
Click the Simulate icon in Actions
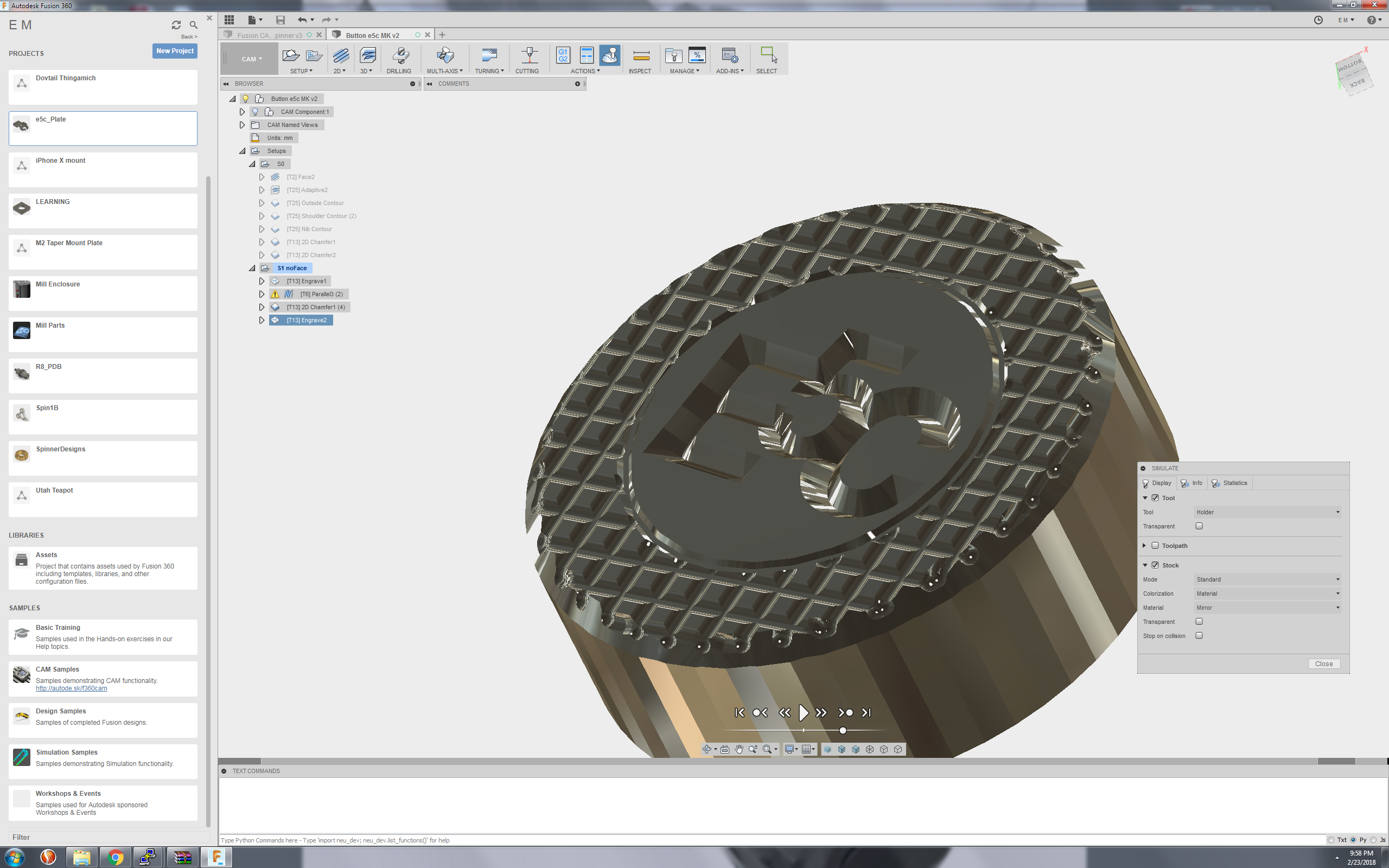click(x=609, y=56)
